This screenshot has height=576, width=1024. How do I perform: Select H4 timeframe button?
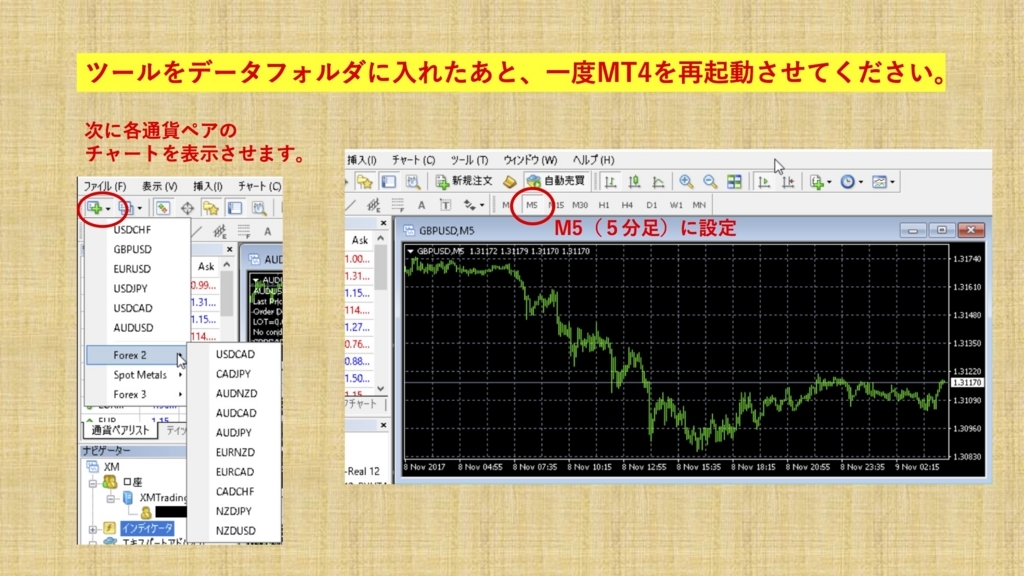(x=627, y=205)
